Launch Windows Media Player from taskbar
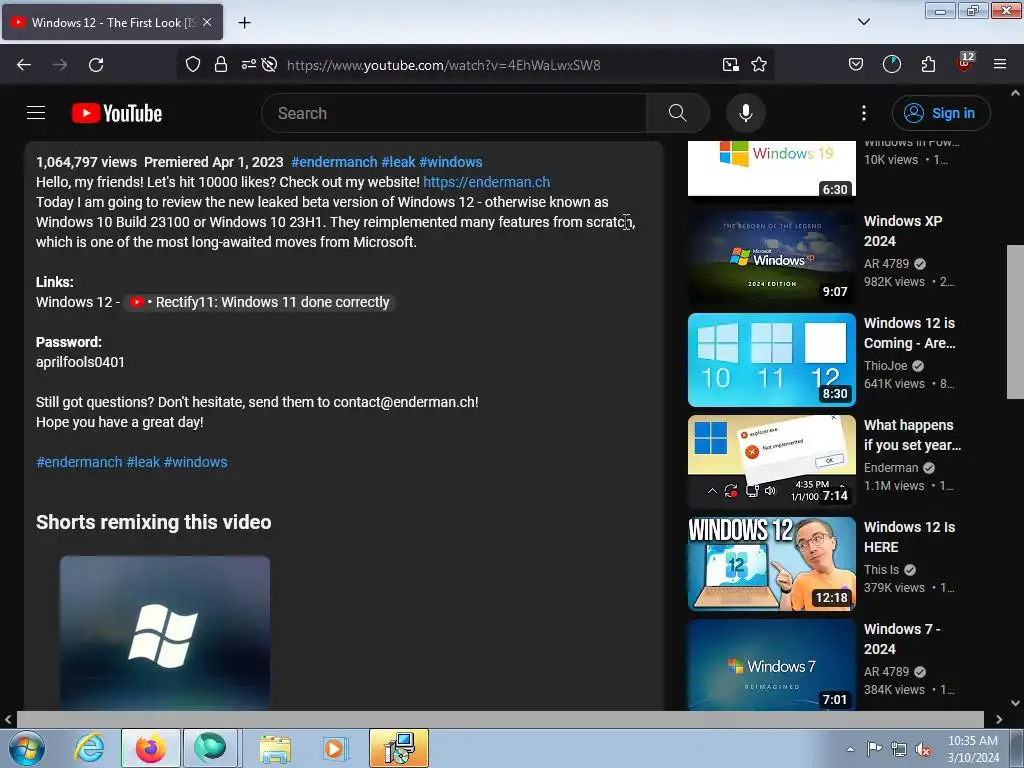The height and width of the screenshot is (768, 1024). (335, 748)
